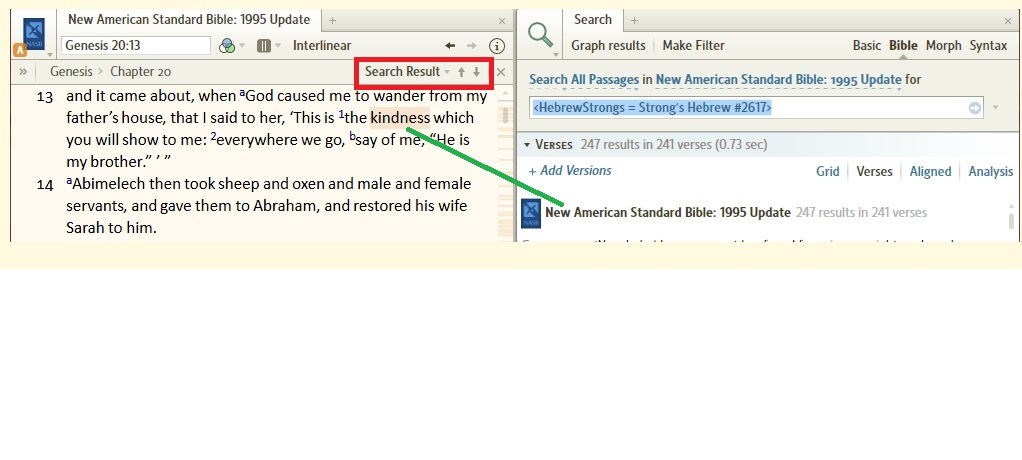Open footnote a before God caused

(x=242, y=93)
